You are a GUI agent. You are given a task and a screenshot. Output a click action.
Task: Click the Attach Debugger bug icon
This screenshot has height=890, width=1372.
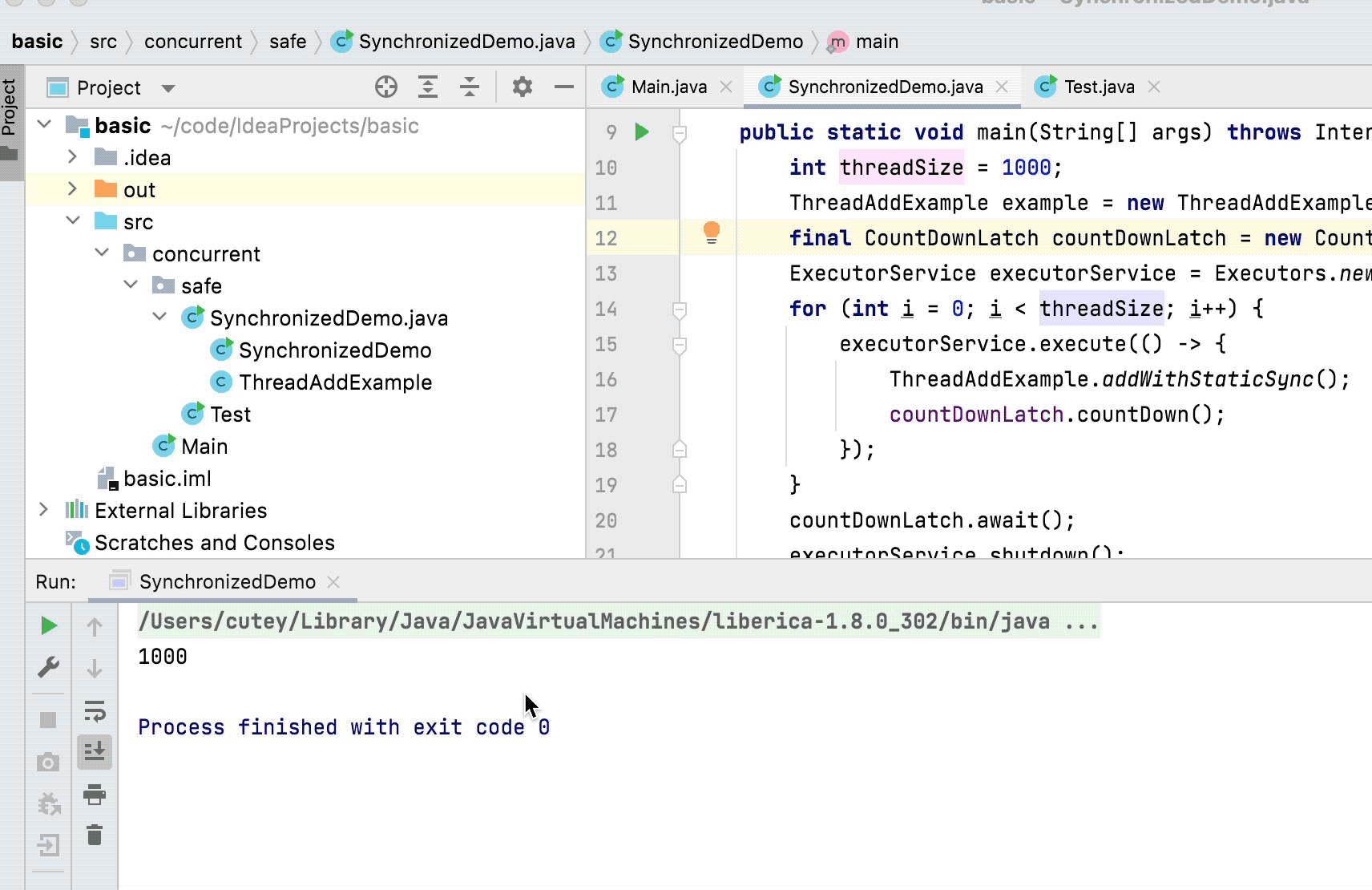49,803
